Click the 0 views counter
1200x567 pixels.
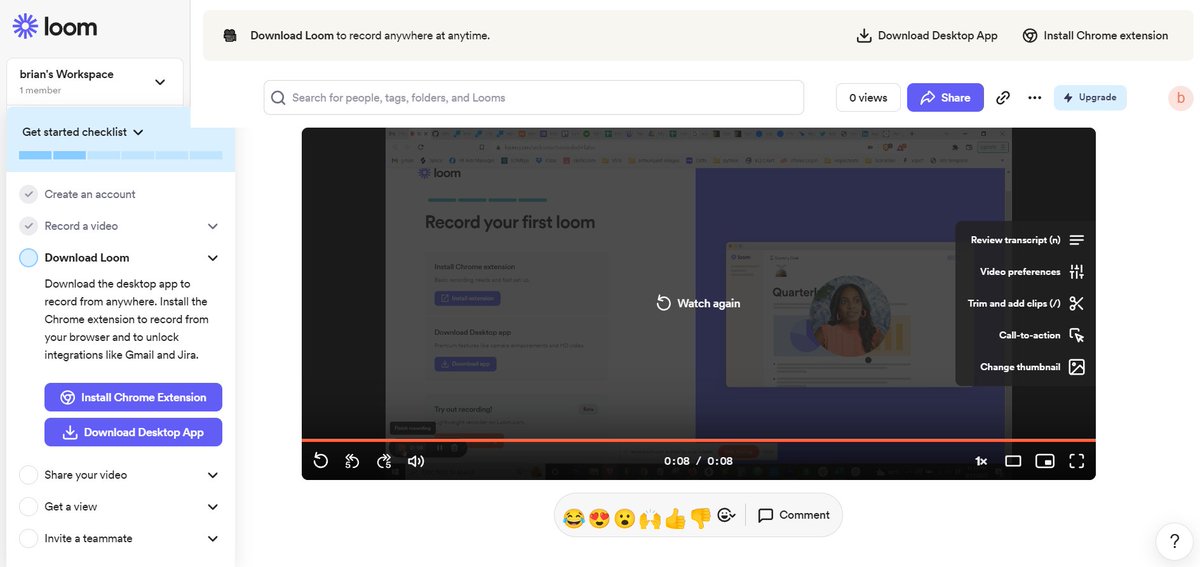pos(868,97)
